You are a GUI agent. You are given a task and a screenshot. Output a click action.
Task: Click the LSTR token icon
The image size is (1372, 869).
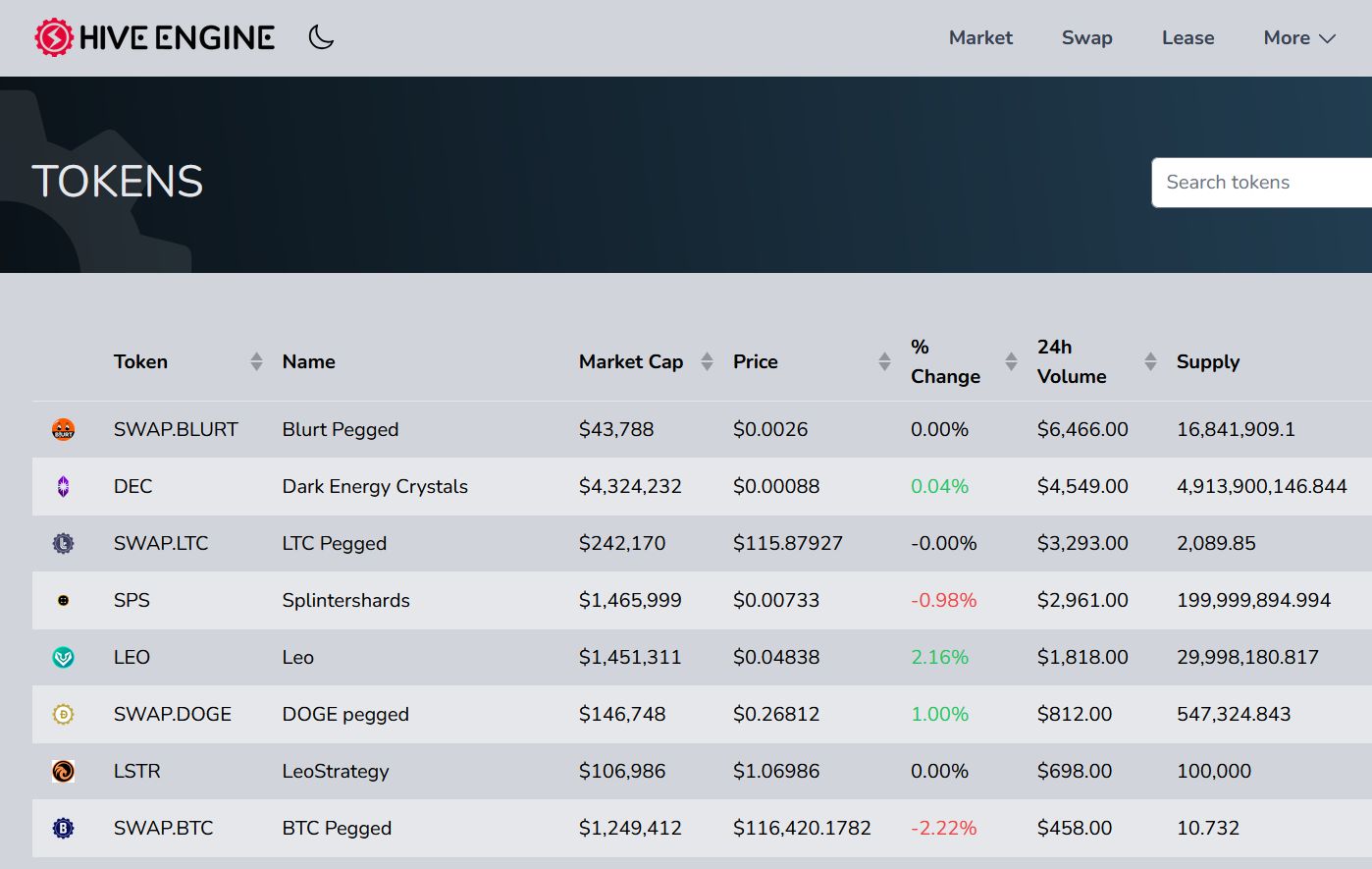point(63,771)
